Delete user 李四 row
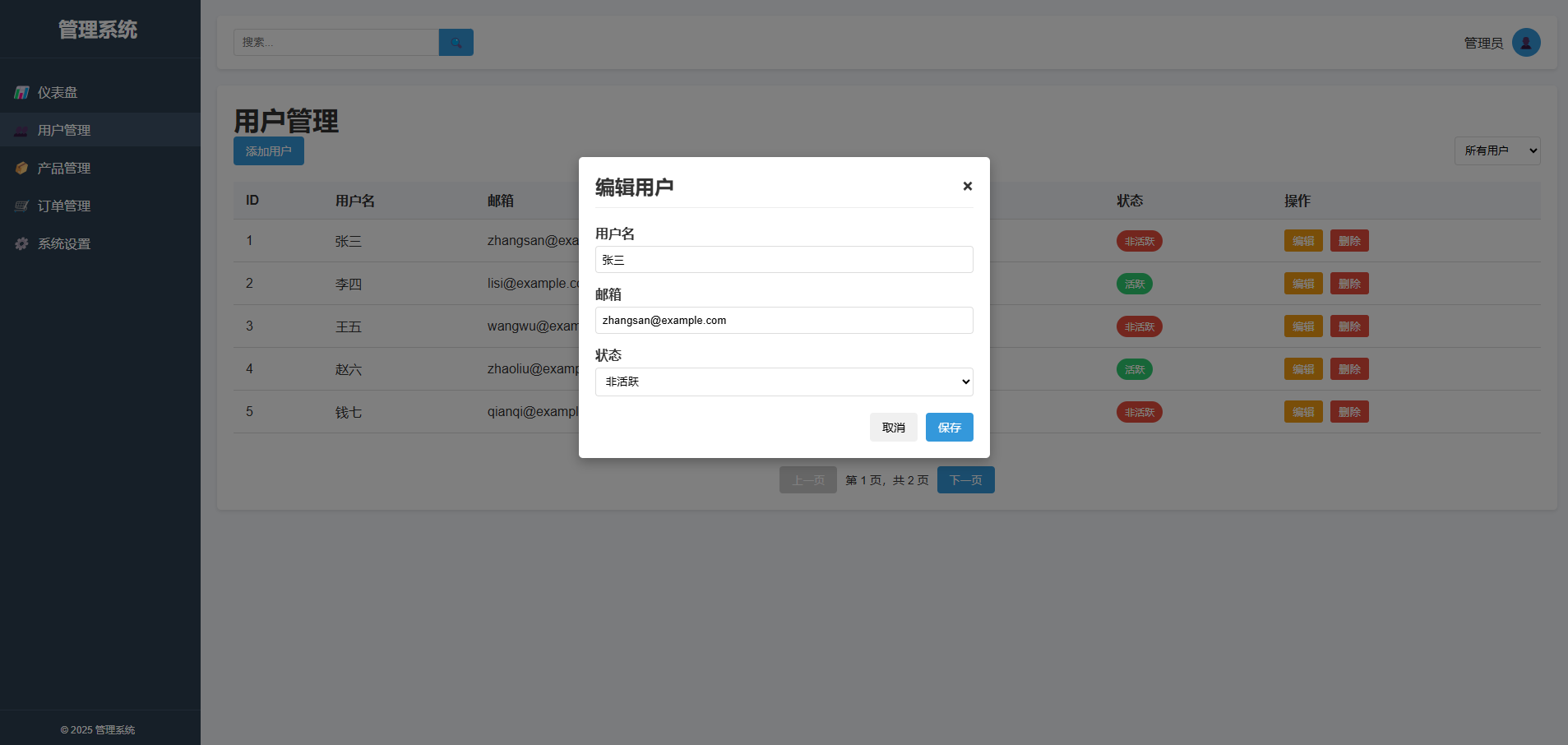The width and height of the screenshot is (1568, 745). [x=1348, y=284]
